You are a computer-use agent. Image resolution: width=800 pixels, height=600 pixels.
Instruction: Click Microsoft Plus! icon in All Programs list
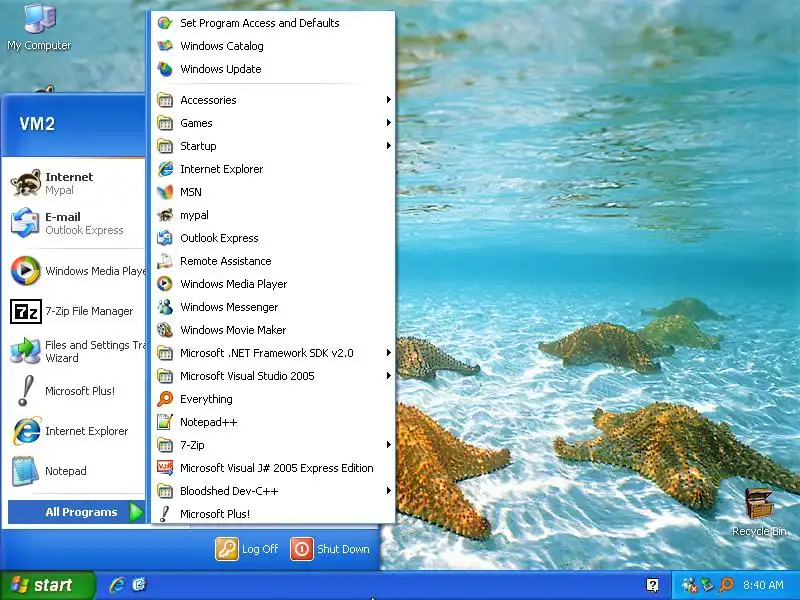pos(165,514)
